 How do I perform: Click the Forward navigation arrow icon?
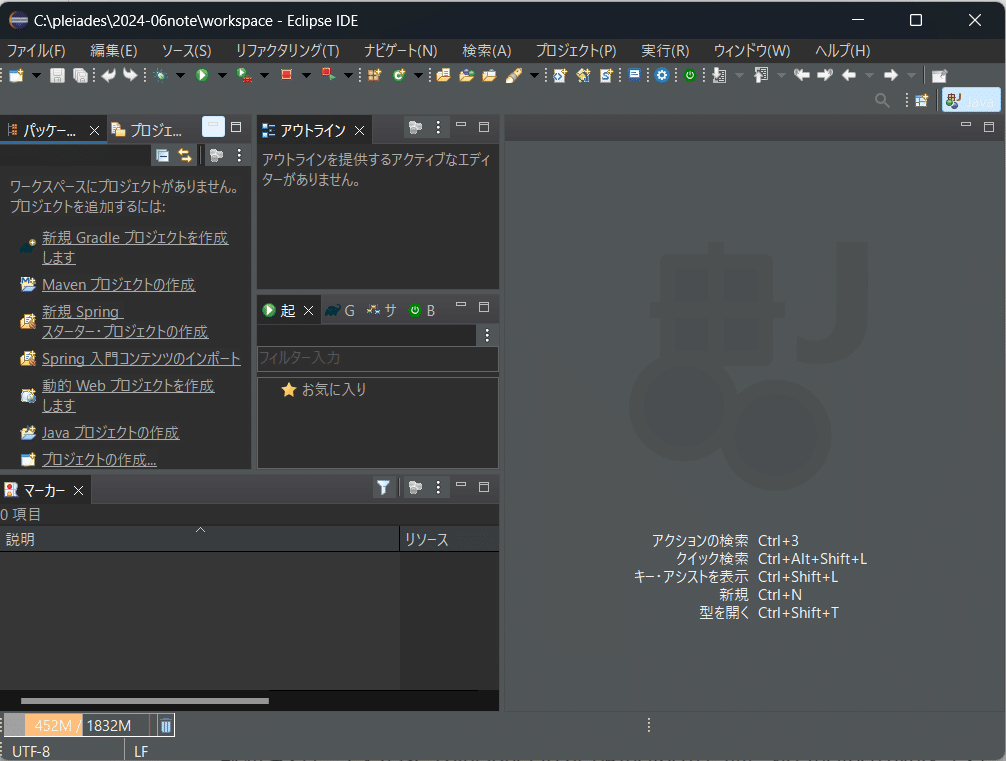(x=891, y=76)
